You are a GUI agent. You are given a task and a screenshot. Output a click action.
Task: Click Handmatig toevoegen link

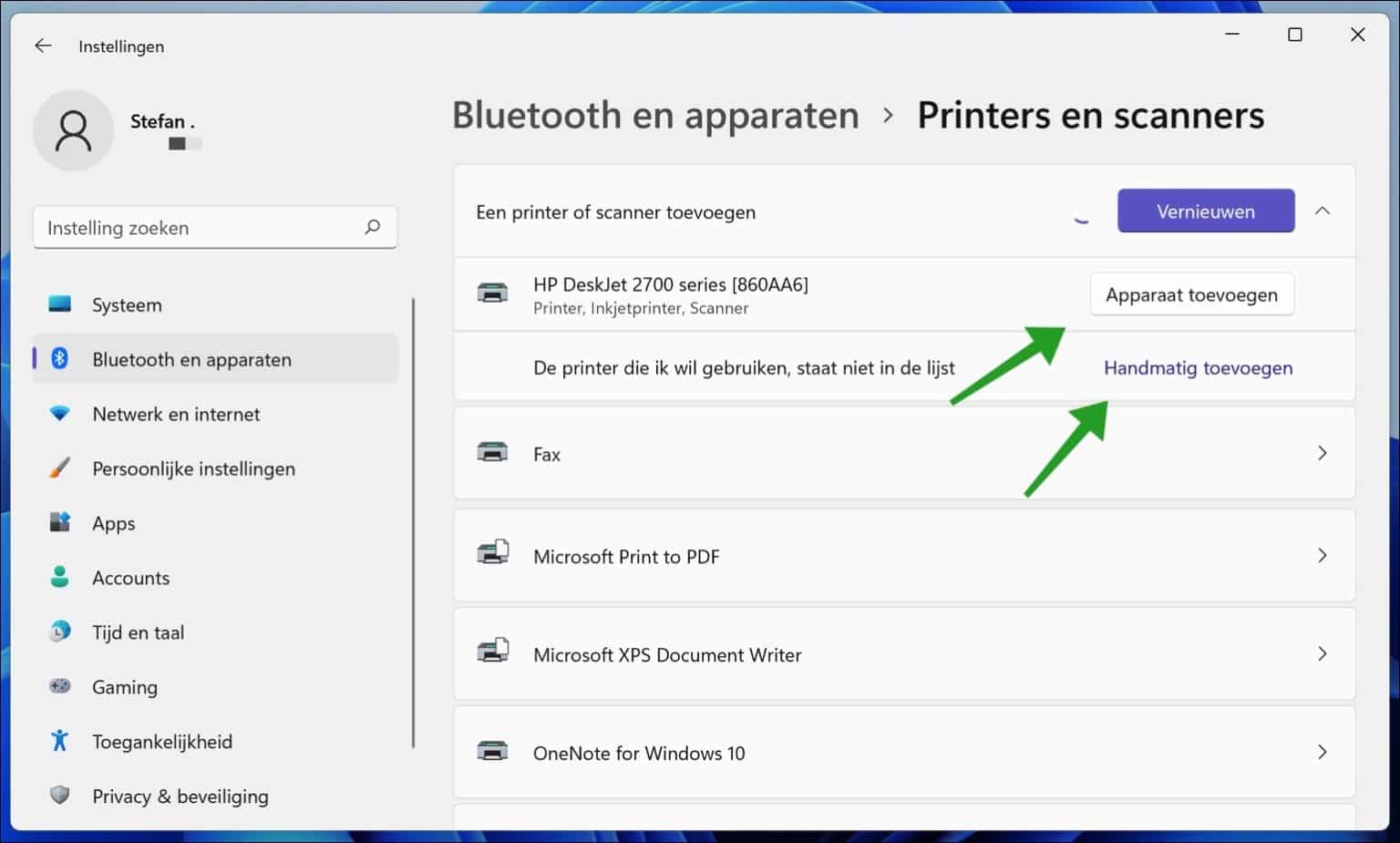tap(1198, 368)
